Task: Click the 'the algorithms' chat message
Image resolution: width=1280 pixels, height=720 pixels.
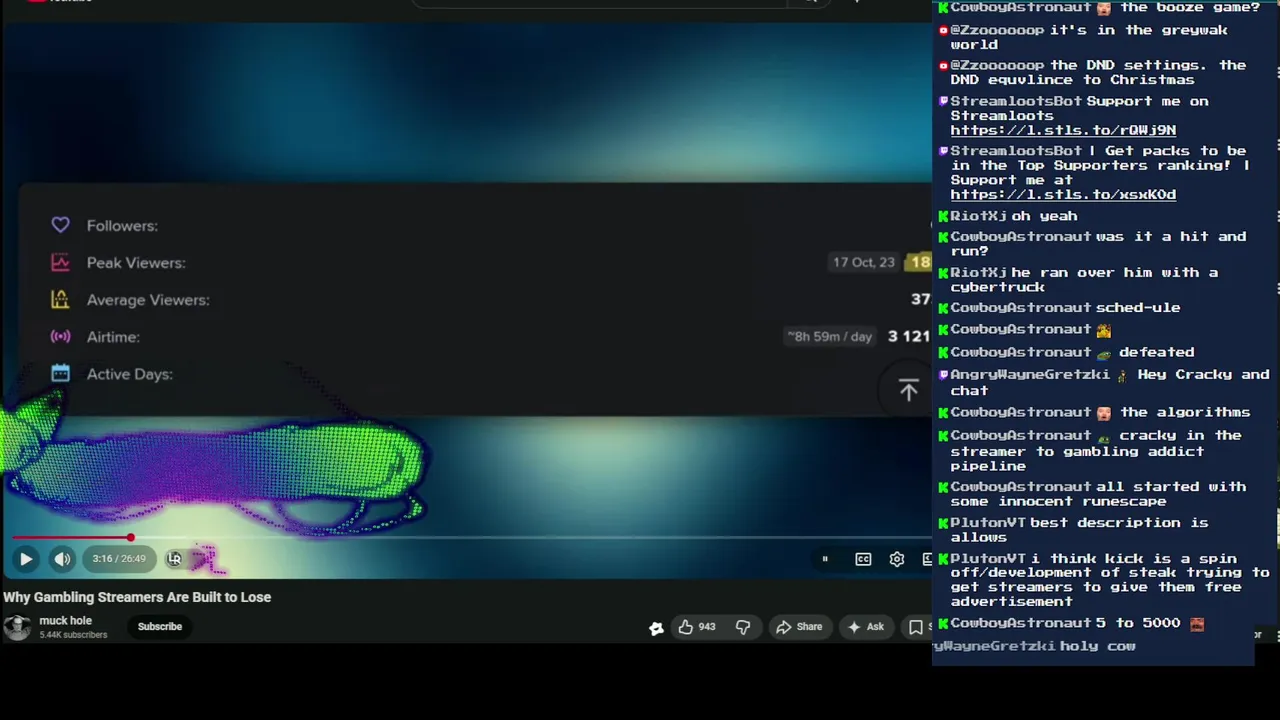Action: 1185,412
